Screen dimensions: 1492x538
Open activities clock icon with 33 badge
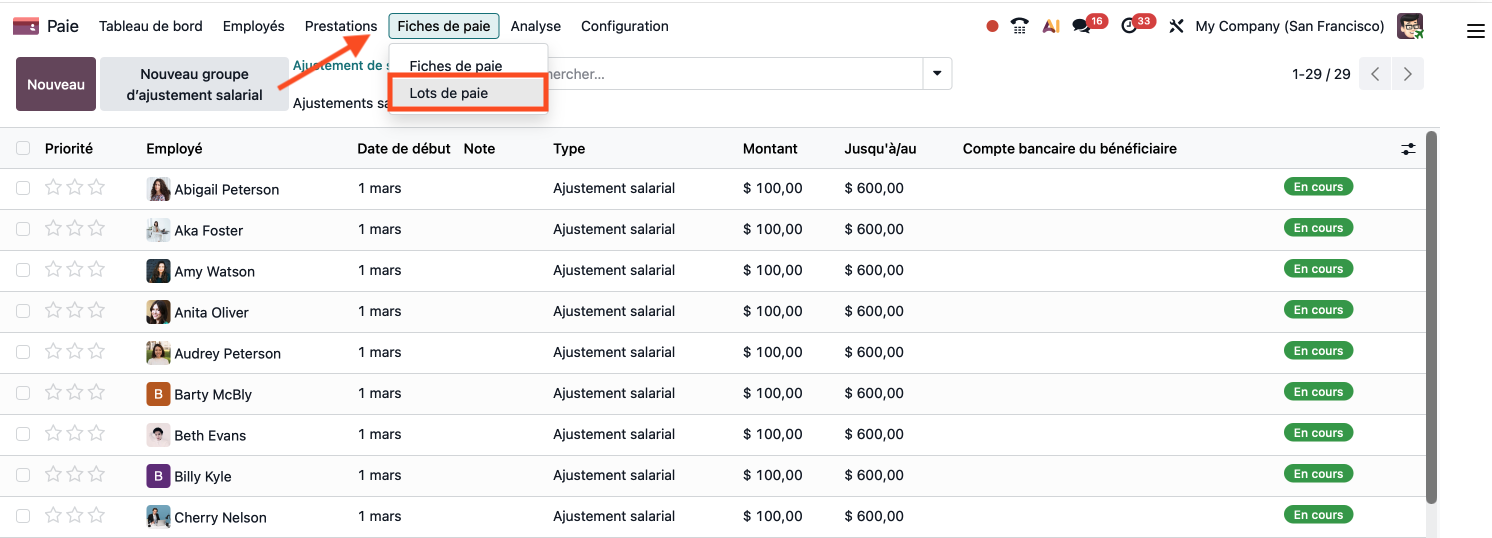pos(1130,26)
